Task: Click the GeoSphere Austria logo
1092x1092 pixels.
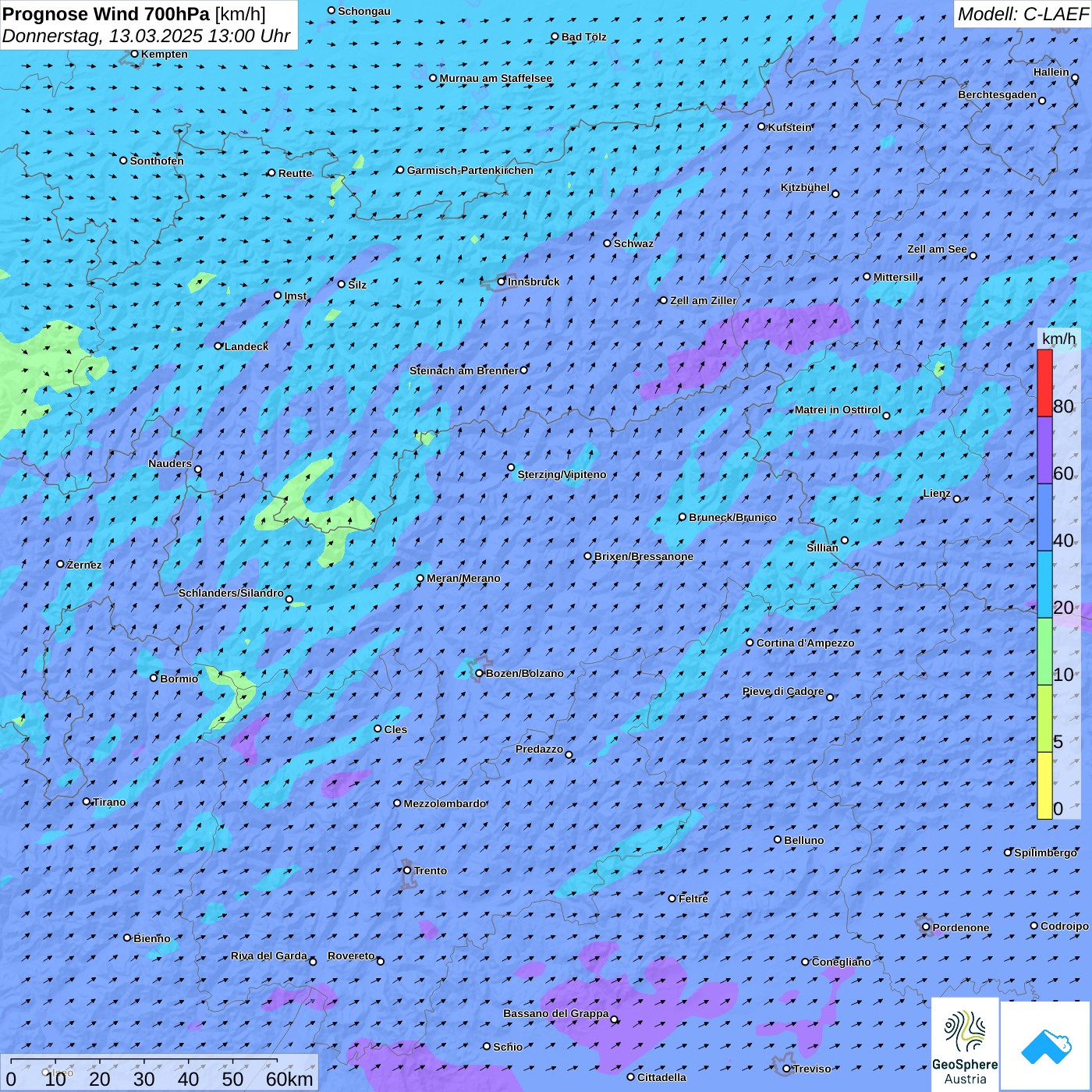Action: [x=965, y=1044]
